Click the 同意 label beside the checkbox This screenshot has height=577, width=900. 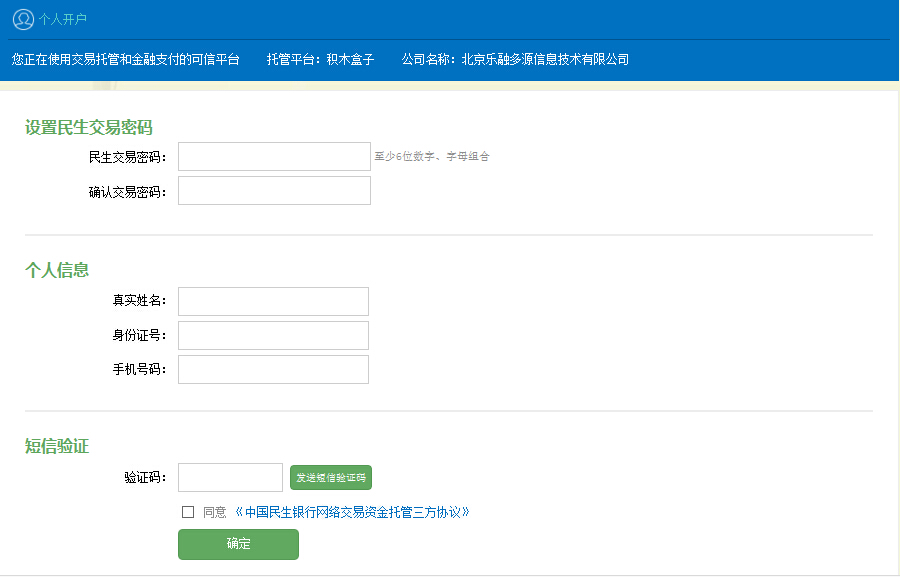tap(215, 512)
